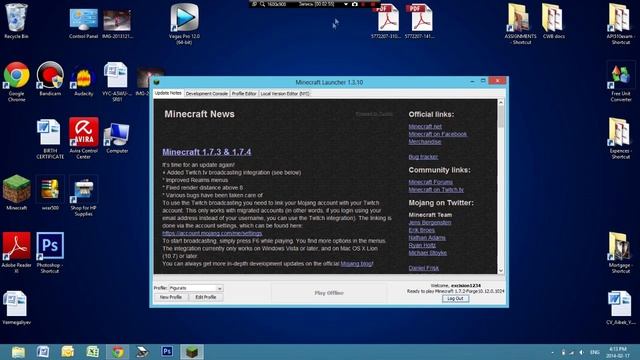Open Photoshop from the taskbar
The width and height of the screenshot is (640, 360).
click(x=167, y=351)
